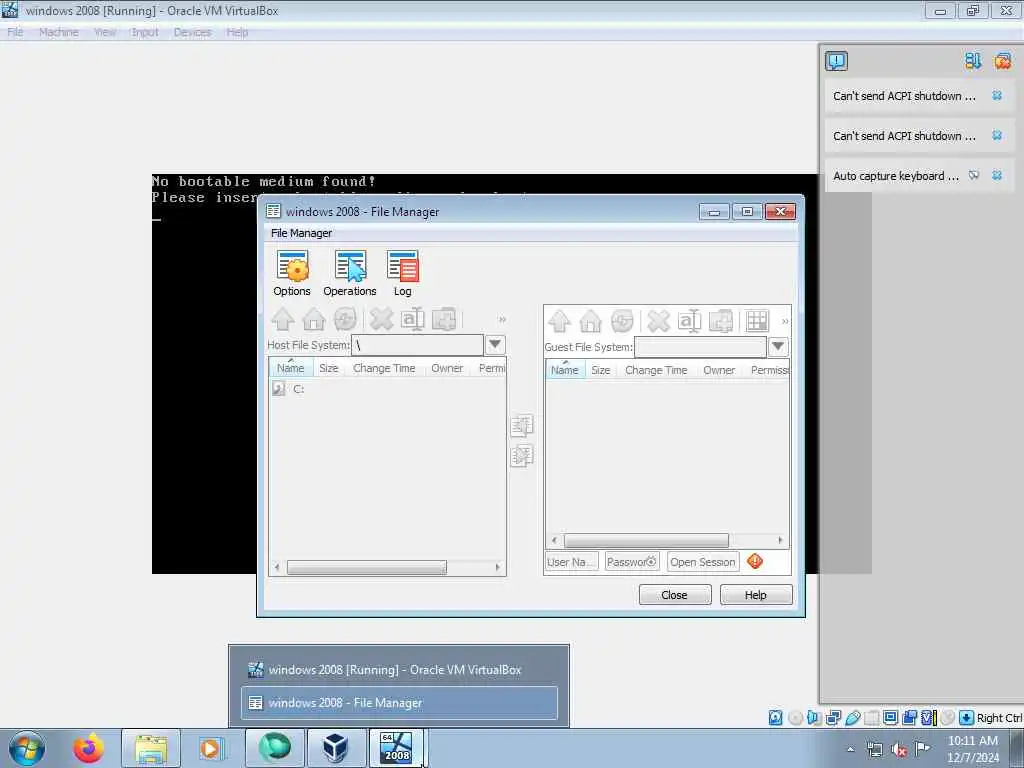Open the Input menu in VirtualBox window
This screenshot has width=1024, height=768.
pos(144,32)
